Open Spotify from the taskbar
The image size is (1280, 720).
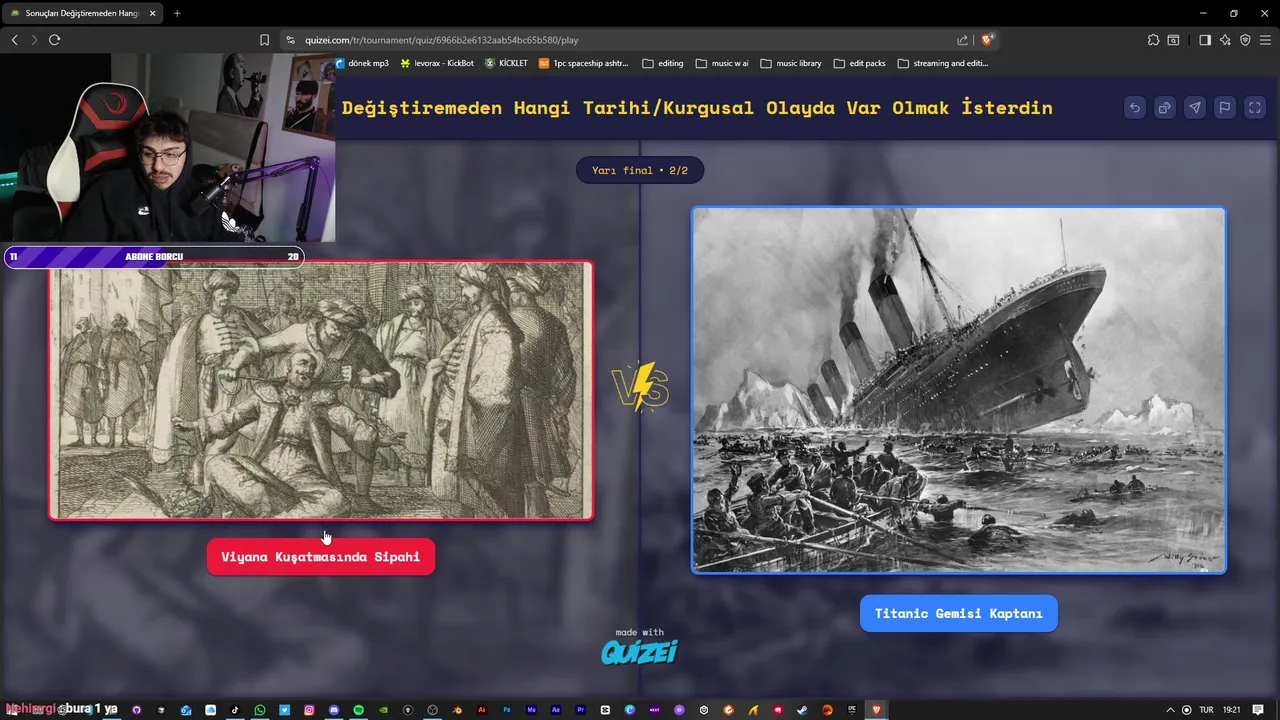[x=358, y=710]
